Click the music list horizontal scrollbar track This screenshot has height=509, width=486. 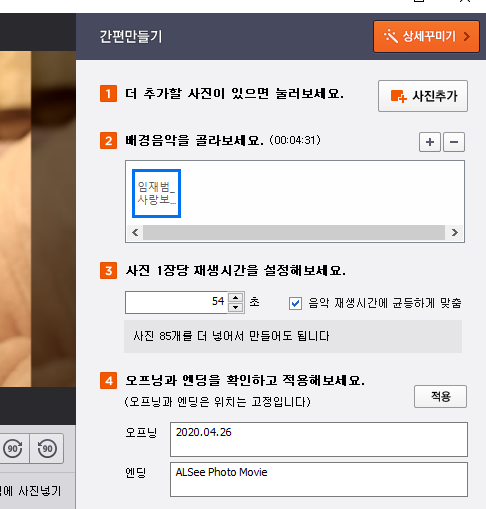tap(294, 232)
